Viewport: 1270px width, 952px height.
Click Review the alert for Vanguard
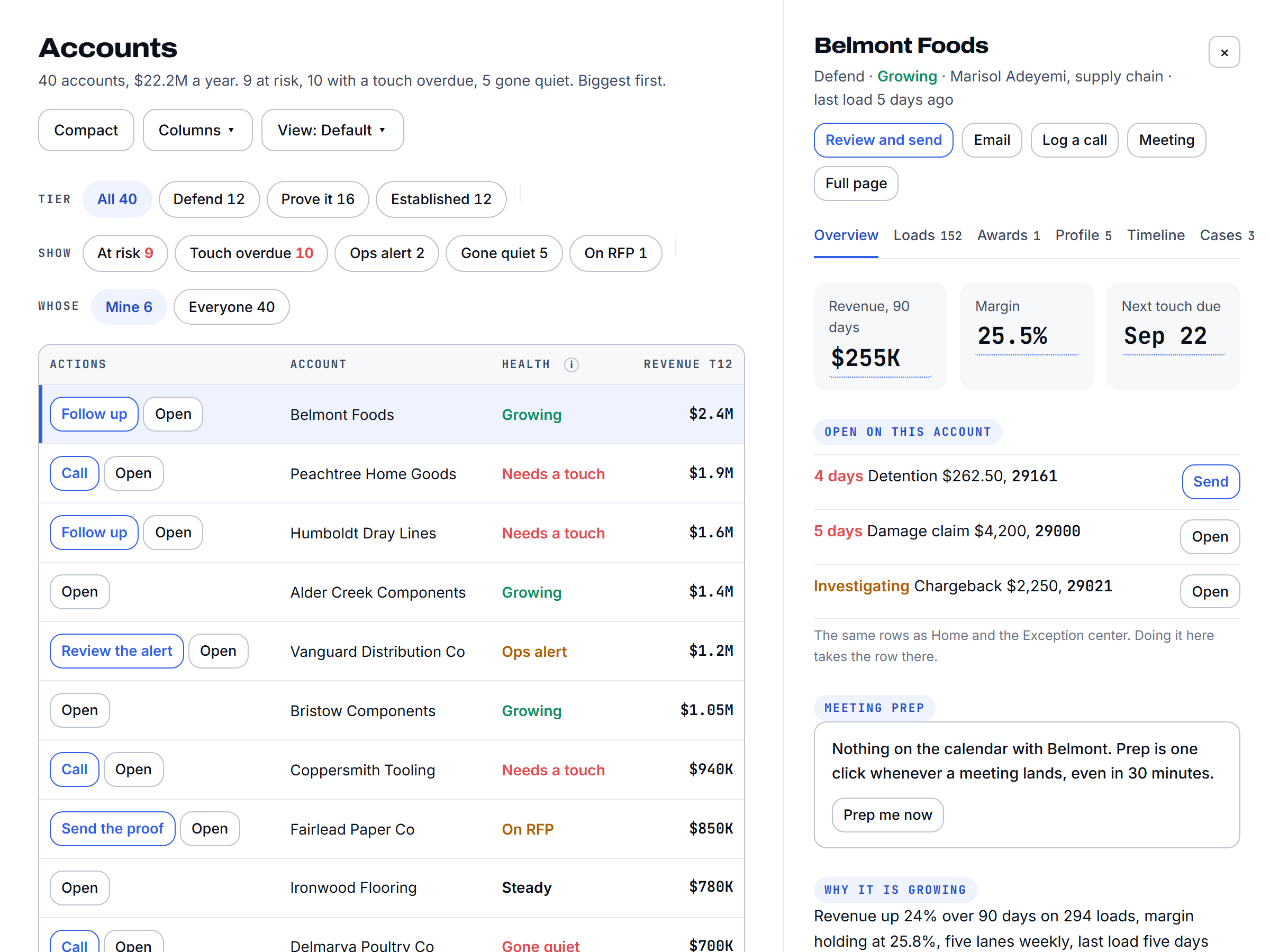(117, 651)
